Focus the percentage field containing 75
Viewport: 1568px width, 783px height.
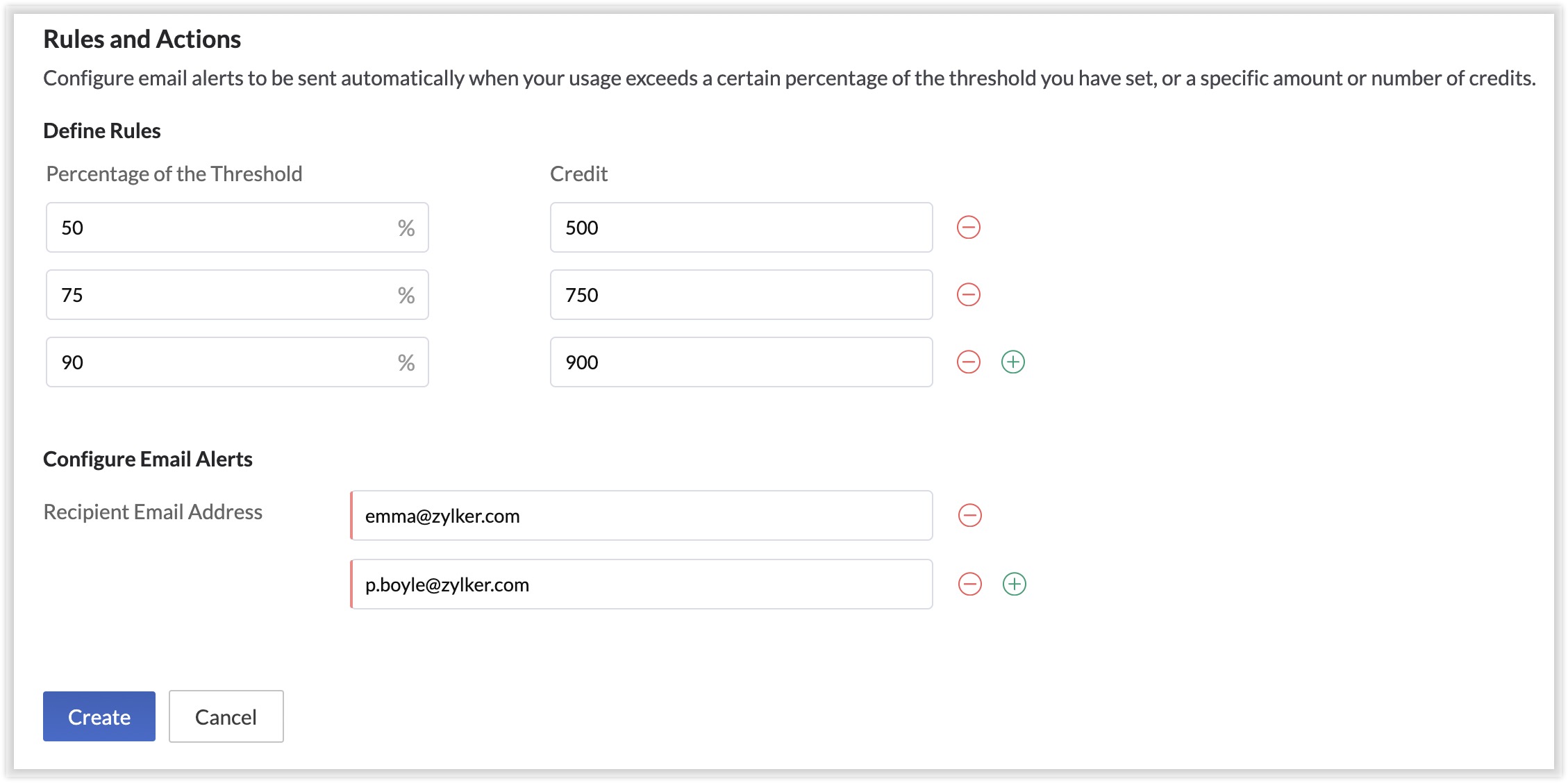pyautogui.click(x=222, y=295)
